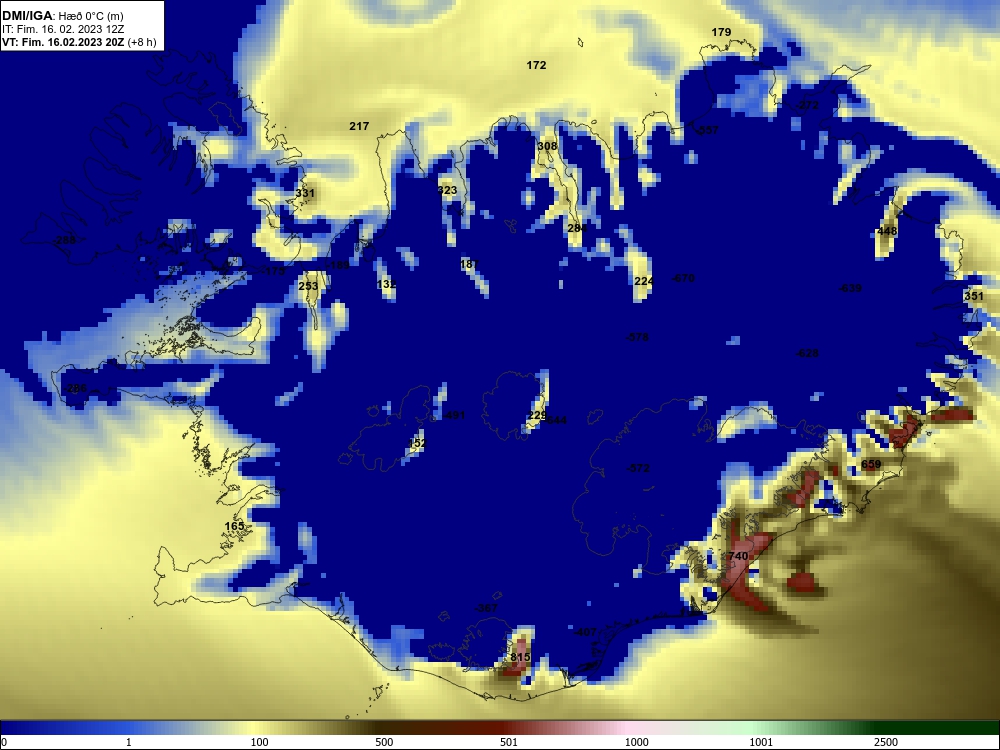The image size is (1000, 750).
Task: Click the legend label 2500
Action: tap(886, 742)
